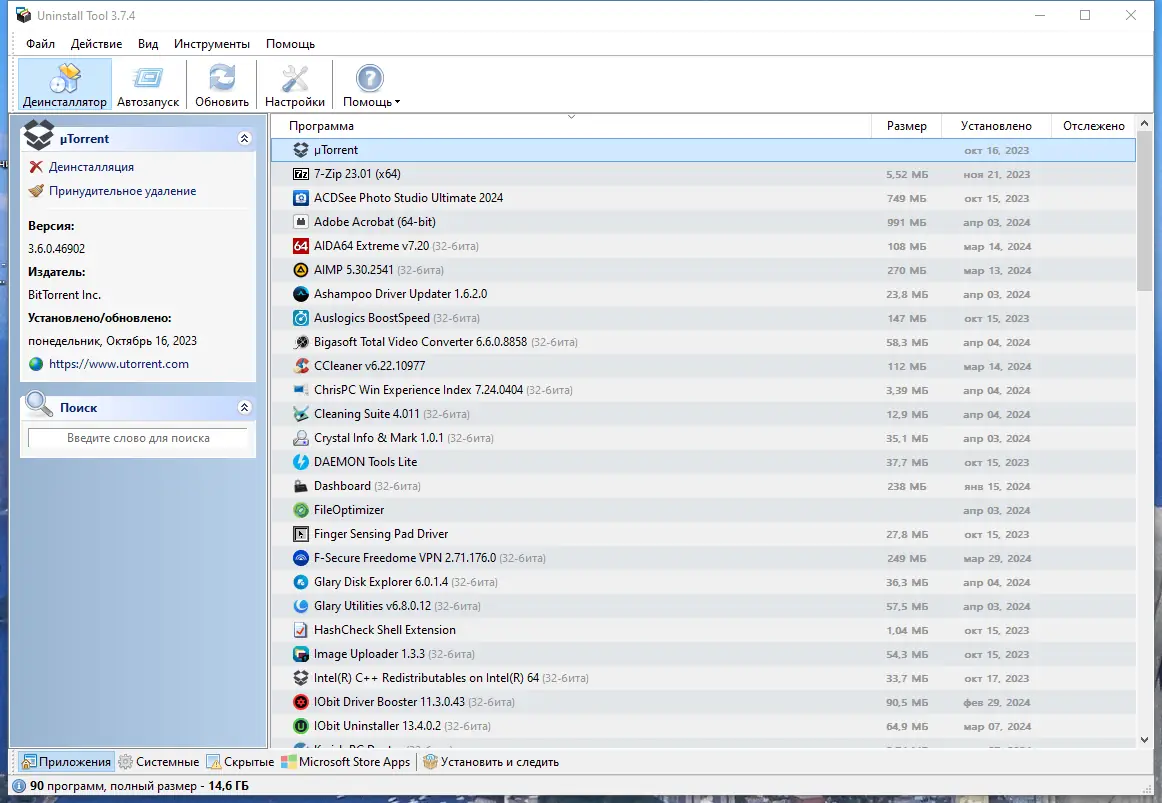Image resolution: width=1162 pixels, height=803 pixels.
Task: Click the Glary Utilities icon
Action: tap(300, 606)
